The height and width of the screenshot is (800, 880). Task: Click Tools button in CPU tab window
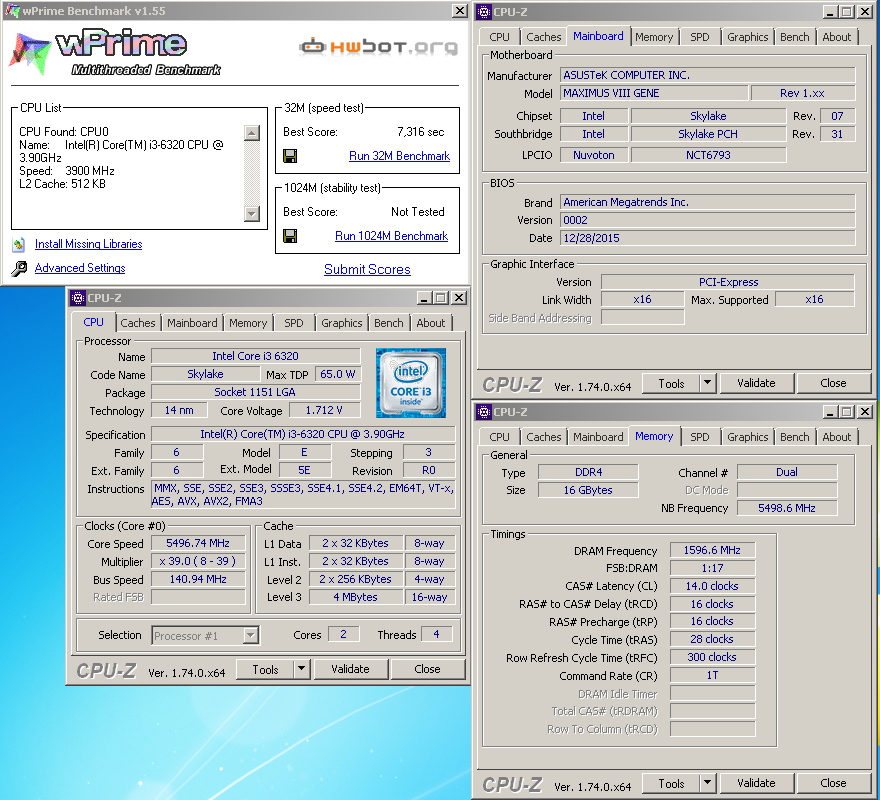[265, 669]
